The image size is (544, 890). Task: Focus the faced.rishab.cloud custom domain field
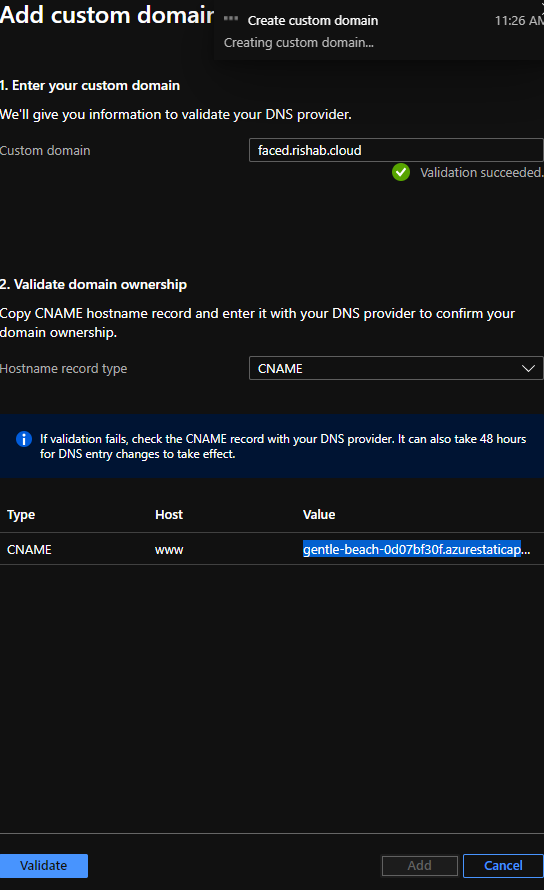pyautogui.click(x=396, y=150)
